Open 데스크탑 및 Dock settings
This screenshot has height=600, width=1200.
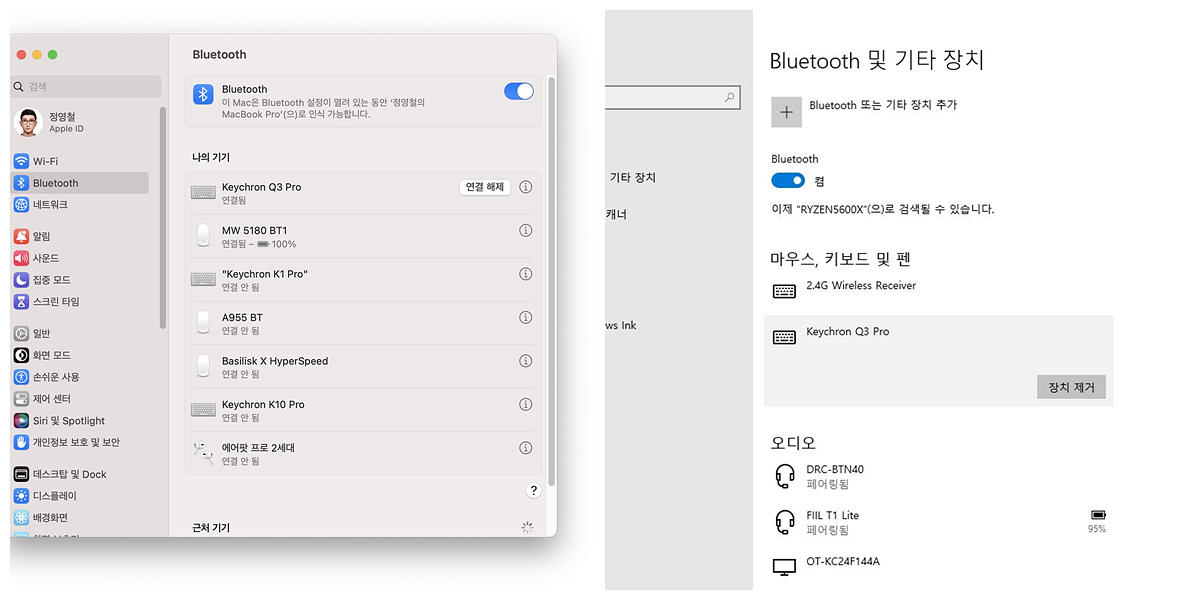click(80, 474)
